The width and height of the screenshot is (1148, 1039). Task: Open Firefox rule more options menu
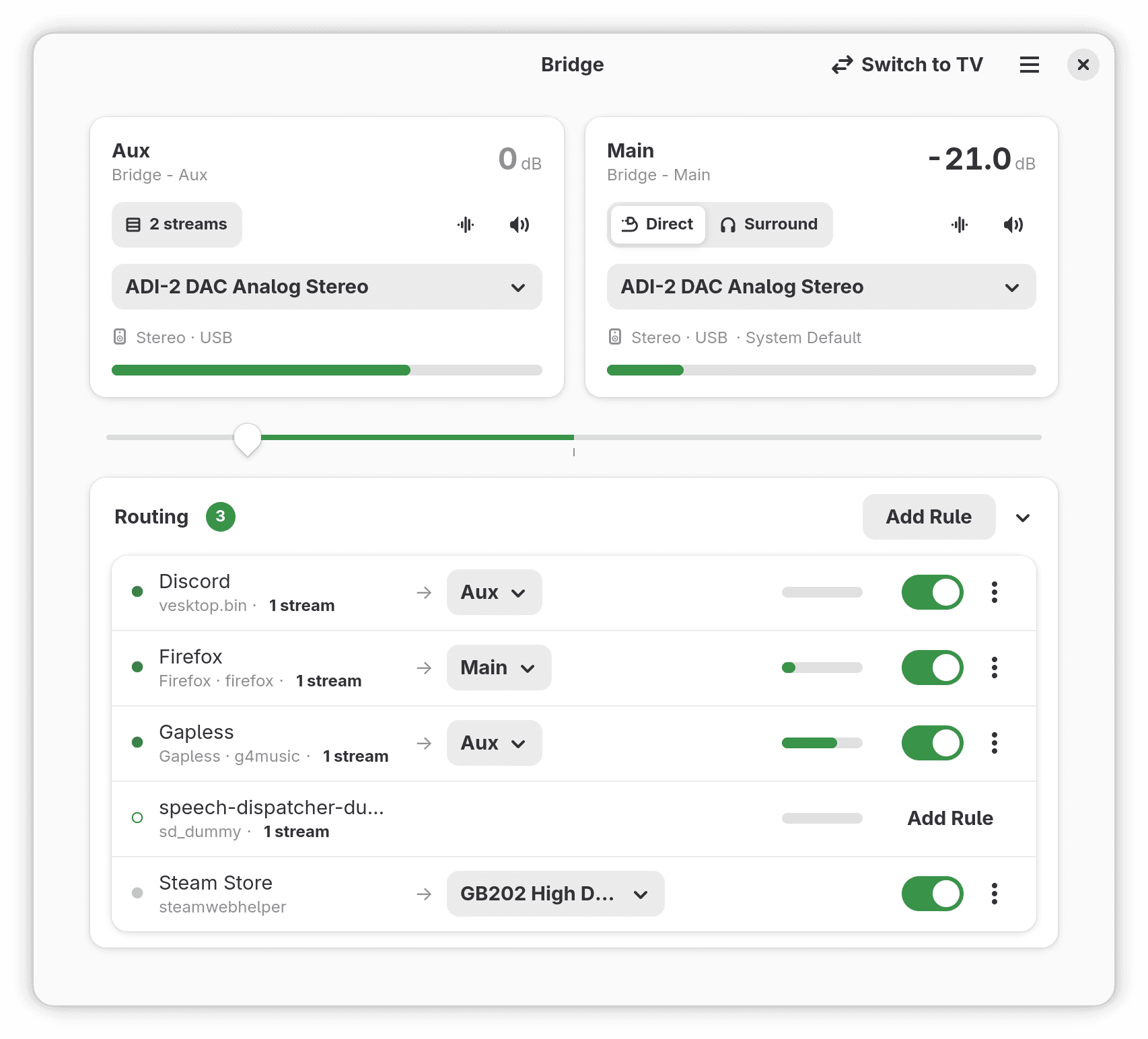[x=995, y=668]
